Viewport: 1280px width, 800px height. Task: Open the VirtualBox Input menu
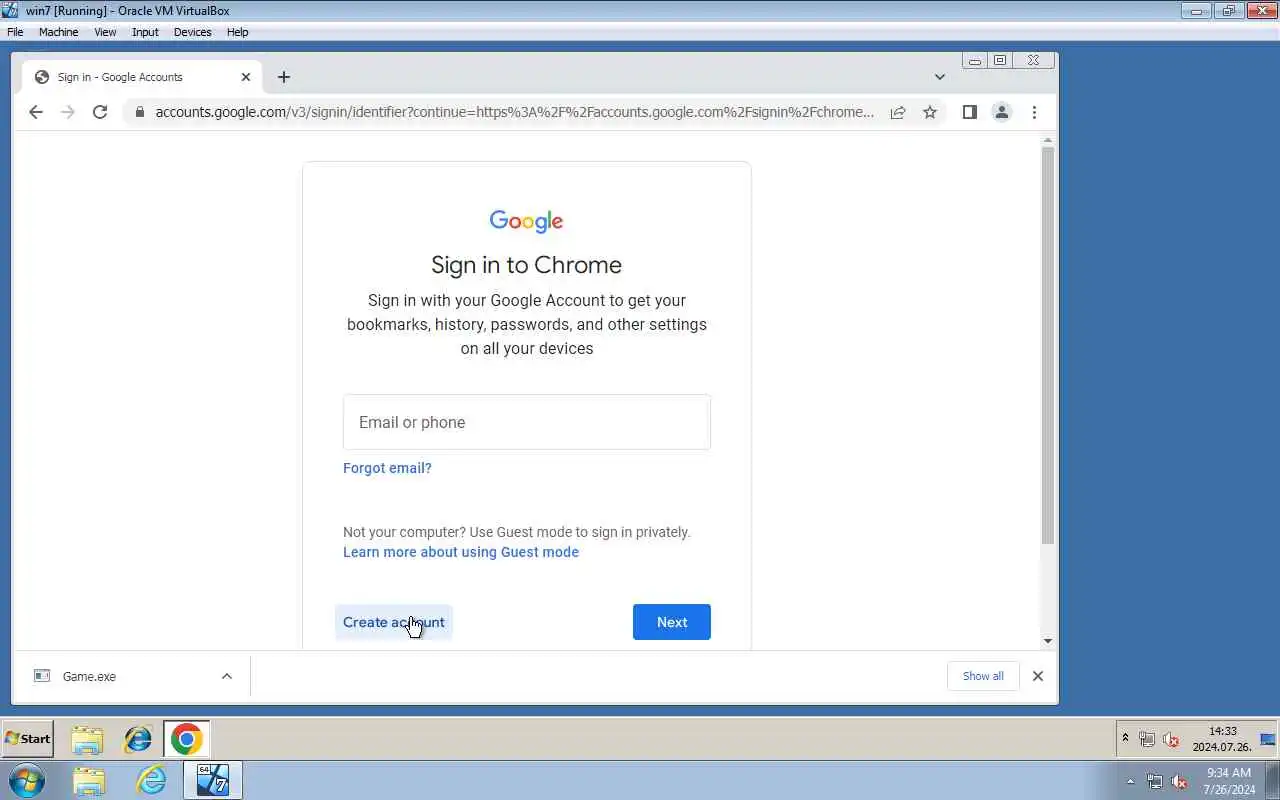[145, 32]
